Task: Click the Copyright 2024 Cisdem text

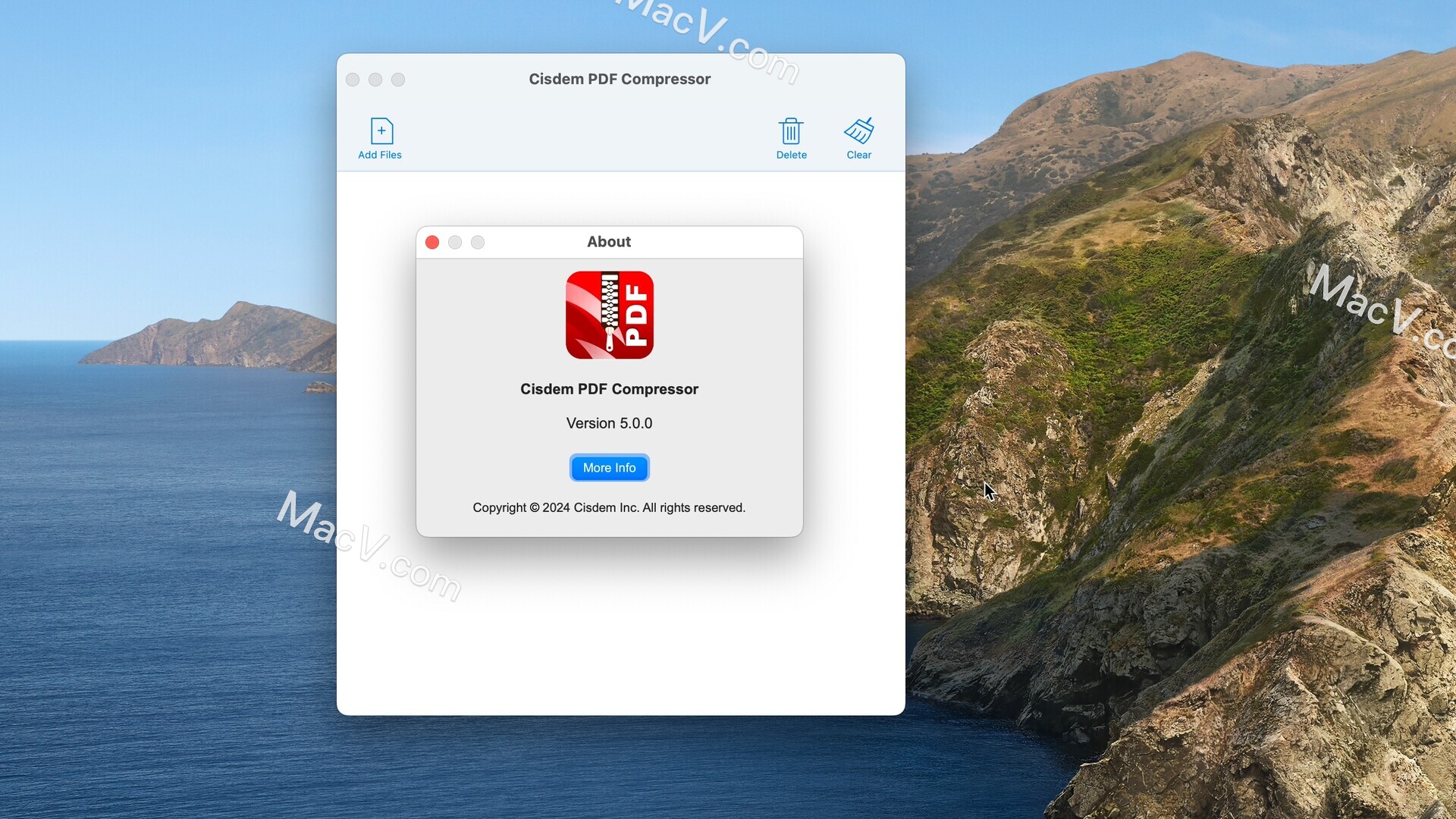Action: (609, 507)
